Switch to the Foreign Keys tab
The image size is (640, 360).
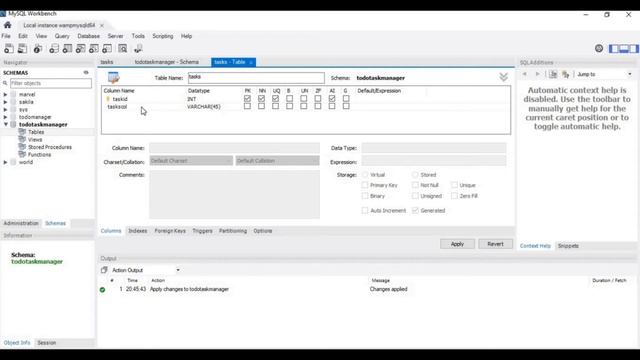pos(170,231)
